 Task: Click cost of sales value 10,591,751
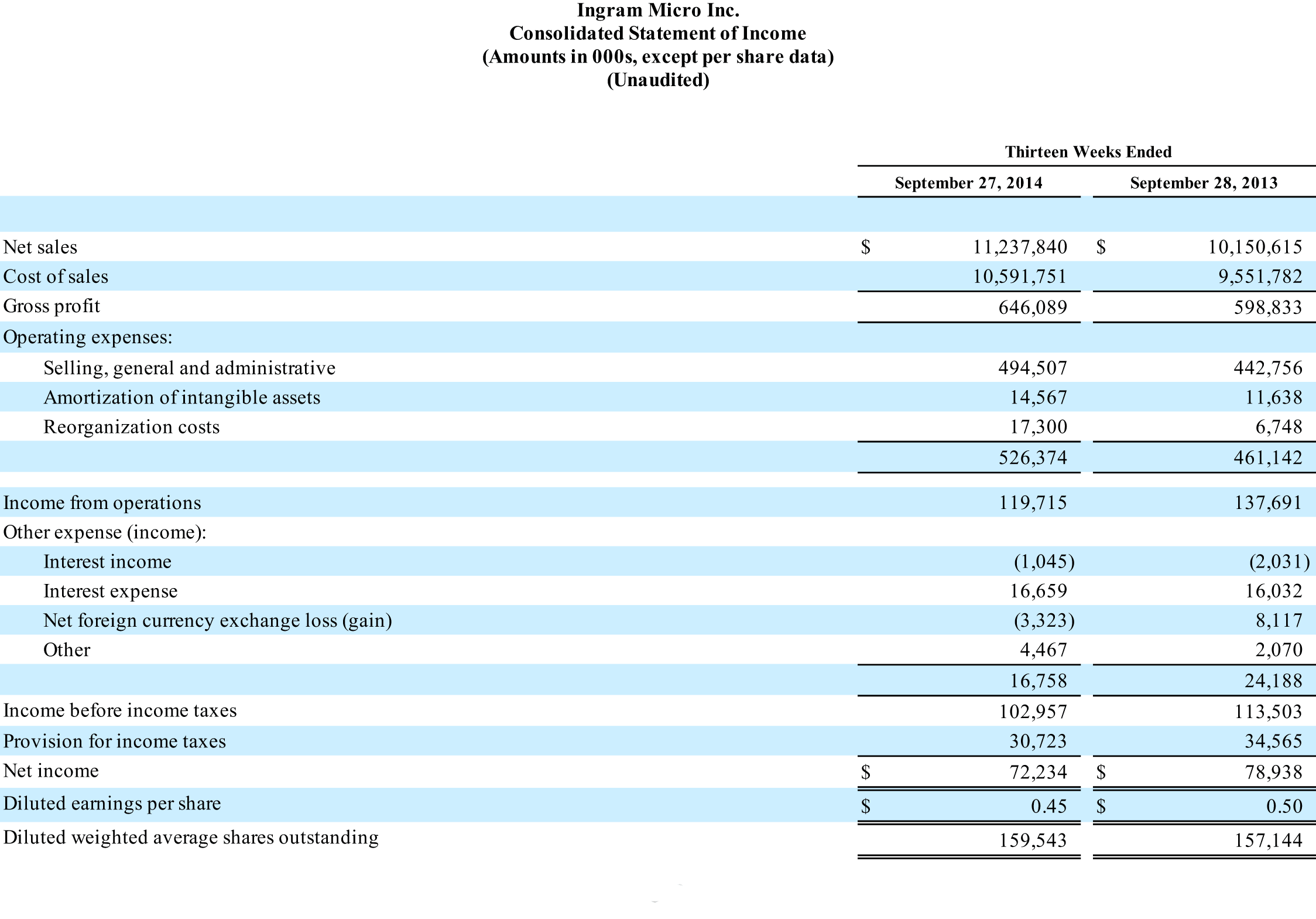pyautogui.click(x=1020, y=276)
